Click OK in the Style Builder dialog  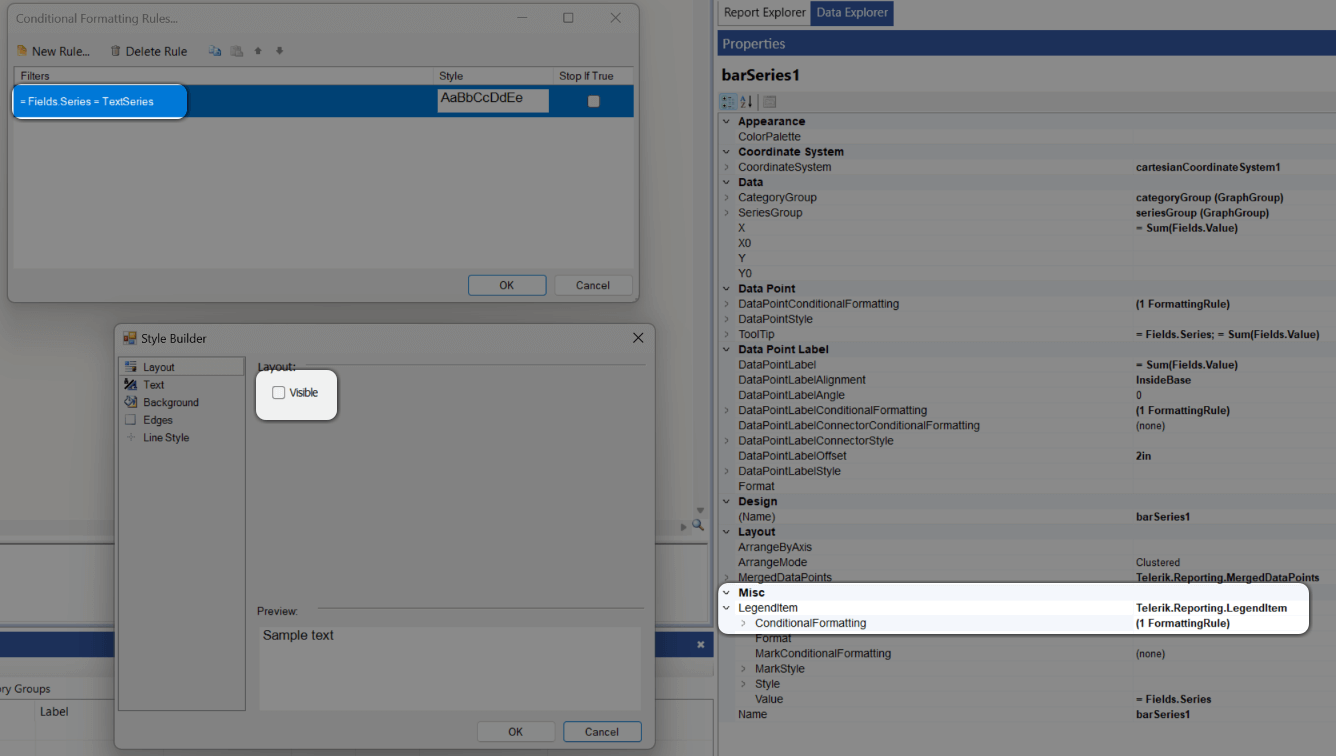click(515, 731)
